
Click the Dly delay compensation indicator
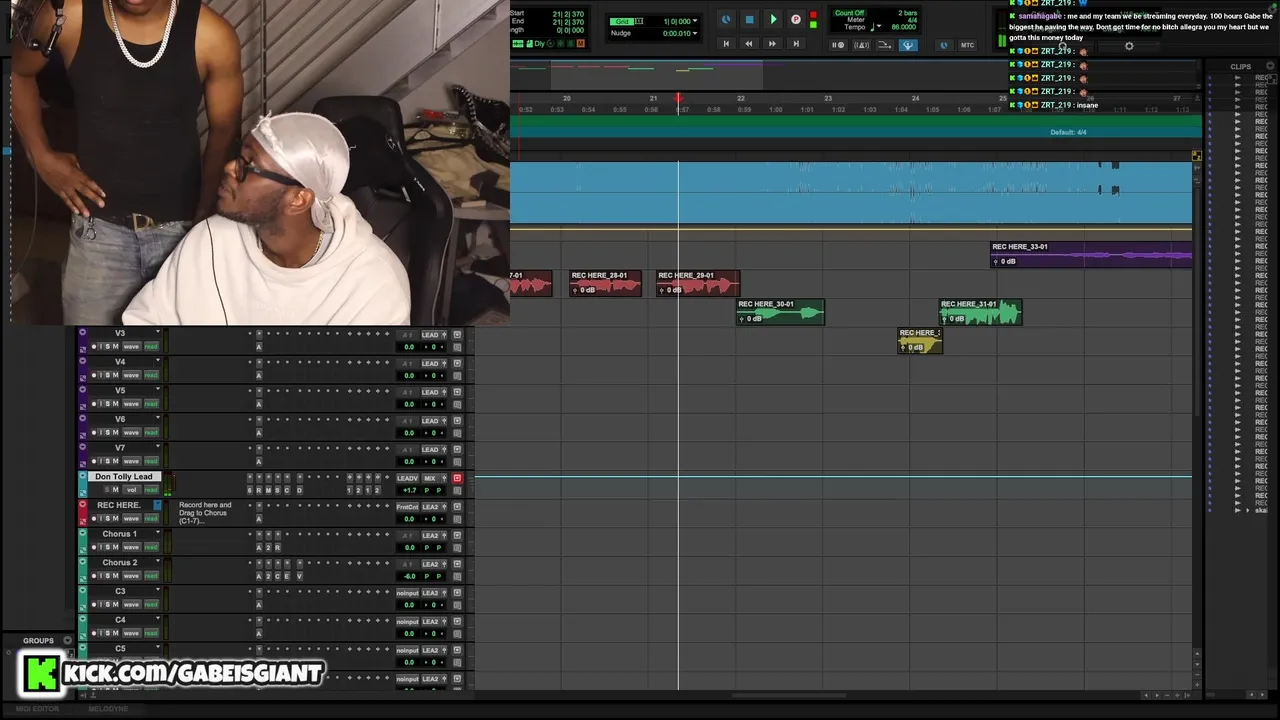pos(538,44)
